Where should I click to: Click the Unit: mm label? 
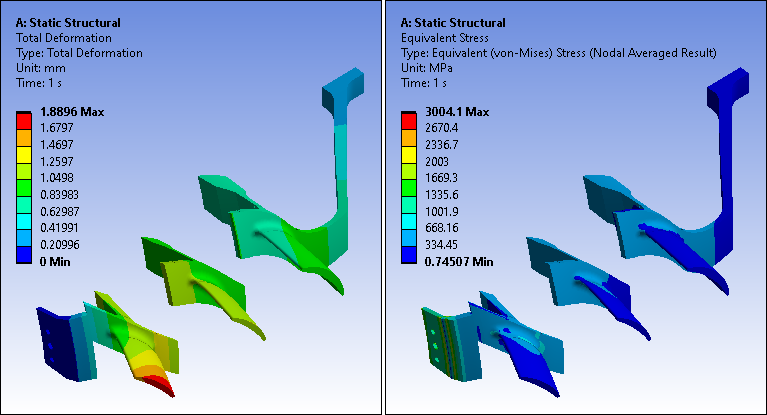(x=41, y=68)
